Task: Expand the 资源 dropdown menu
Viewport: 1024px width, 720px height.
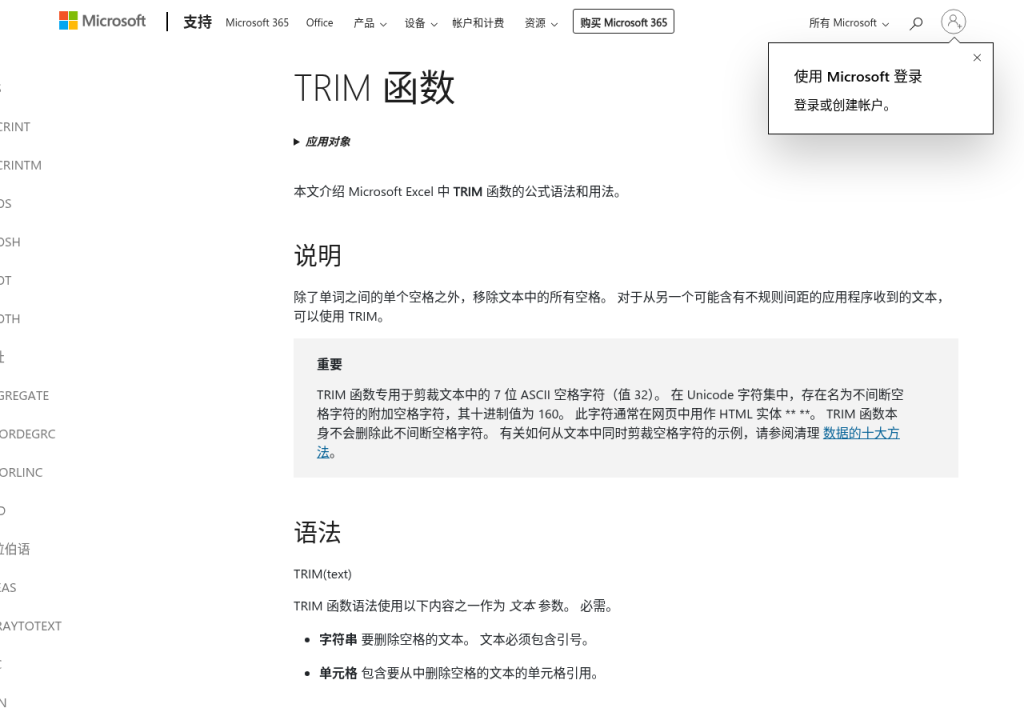Action: (541, 23)
